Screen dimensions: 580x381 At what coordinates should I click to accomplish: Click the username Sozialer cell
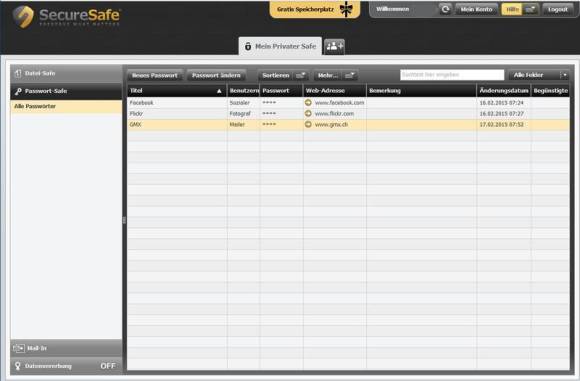pyautogui.click(x=239, y=102)
